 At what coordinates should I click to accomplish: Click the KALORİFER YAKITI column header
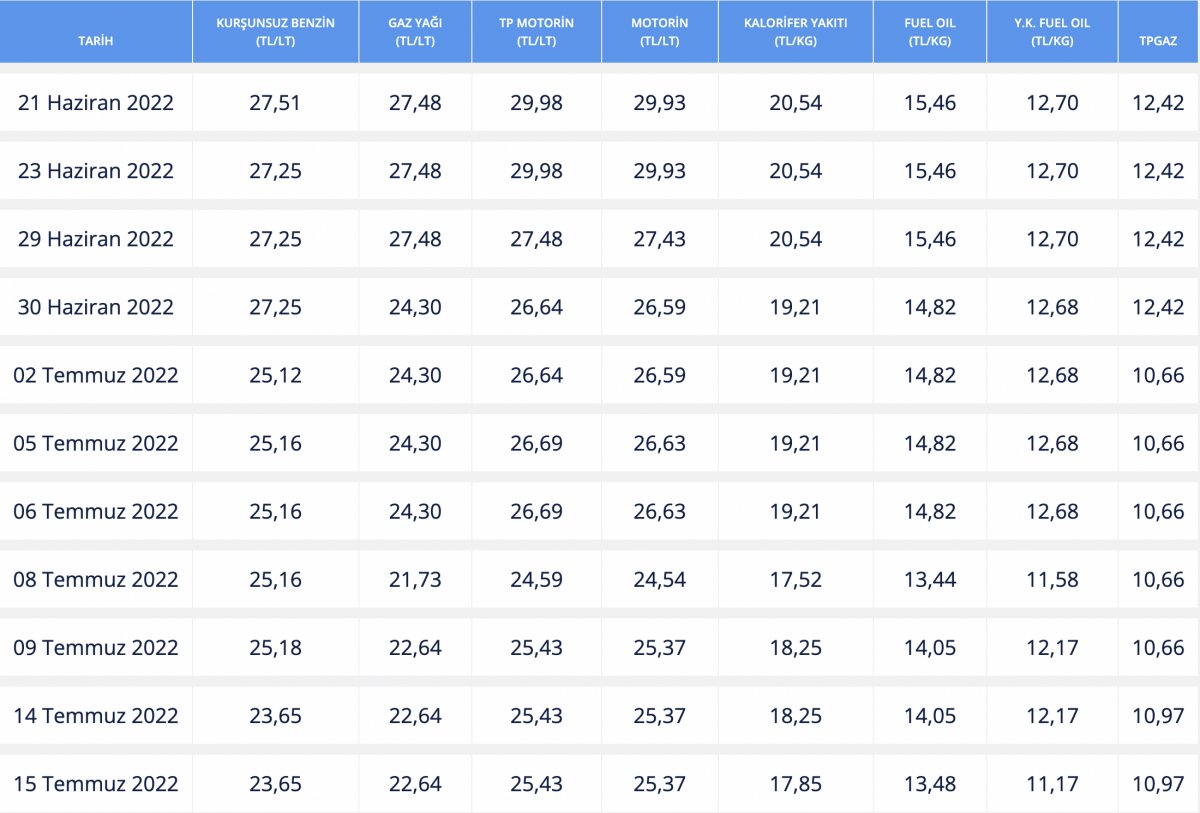point(795,32)
